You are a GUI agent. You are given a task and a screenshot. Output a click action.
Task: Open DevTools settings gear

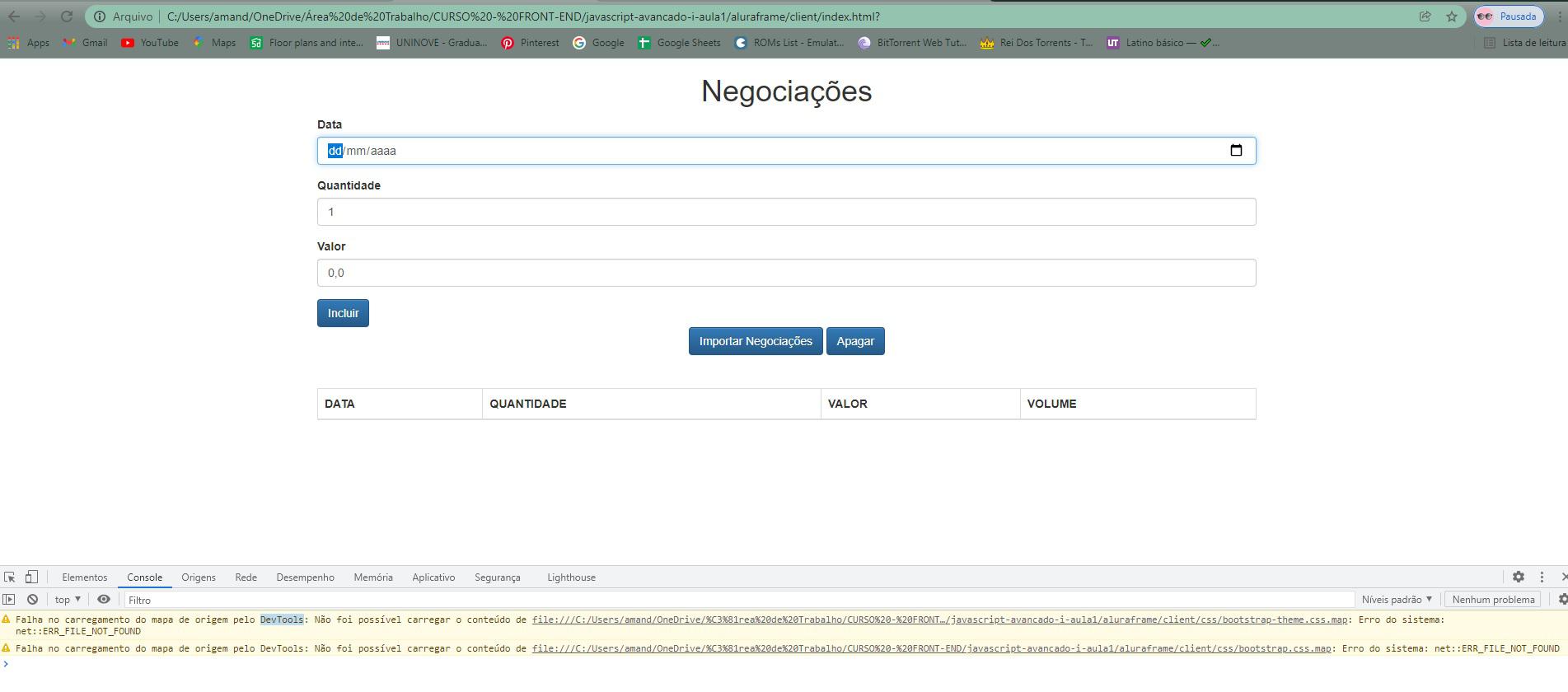(1519, 577)
